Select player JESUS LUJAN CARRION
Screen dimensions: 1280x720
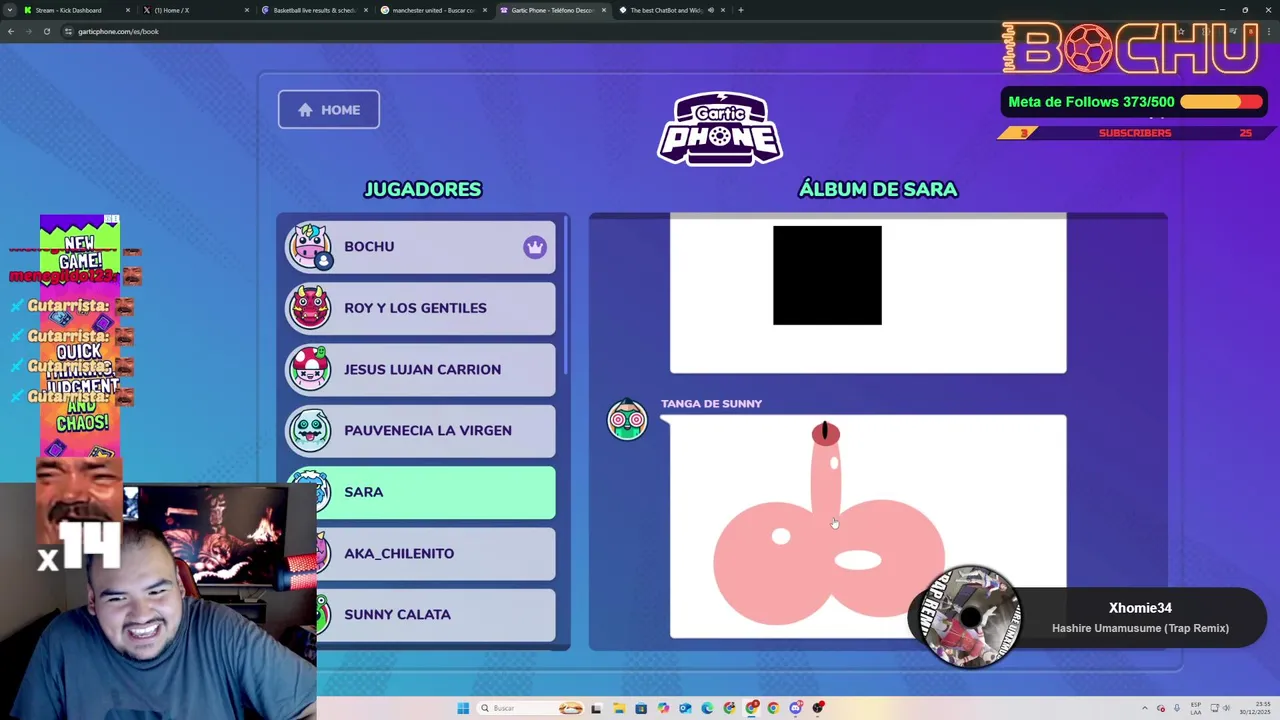click(x=421, y=369)
